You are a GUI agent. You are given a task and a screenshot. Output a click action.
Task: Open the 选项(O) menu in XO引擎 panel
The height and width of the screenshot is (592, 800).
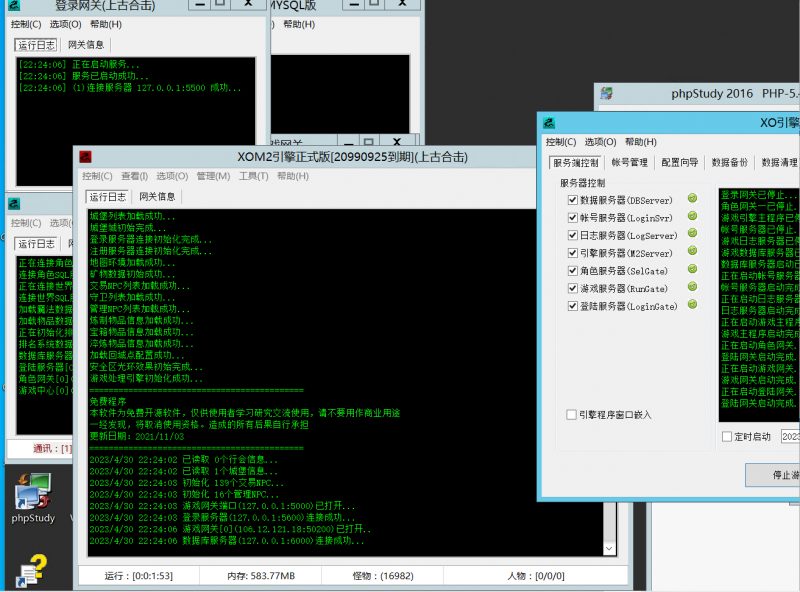(x=598, y=142)
